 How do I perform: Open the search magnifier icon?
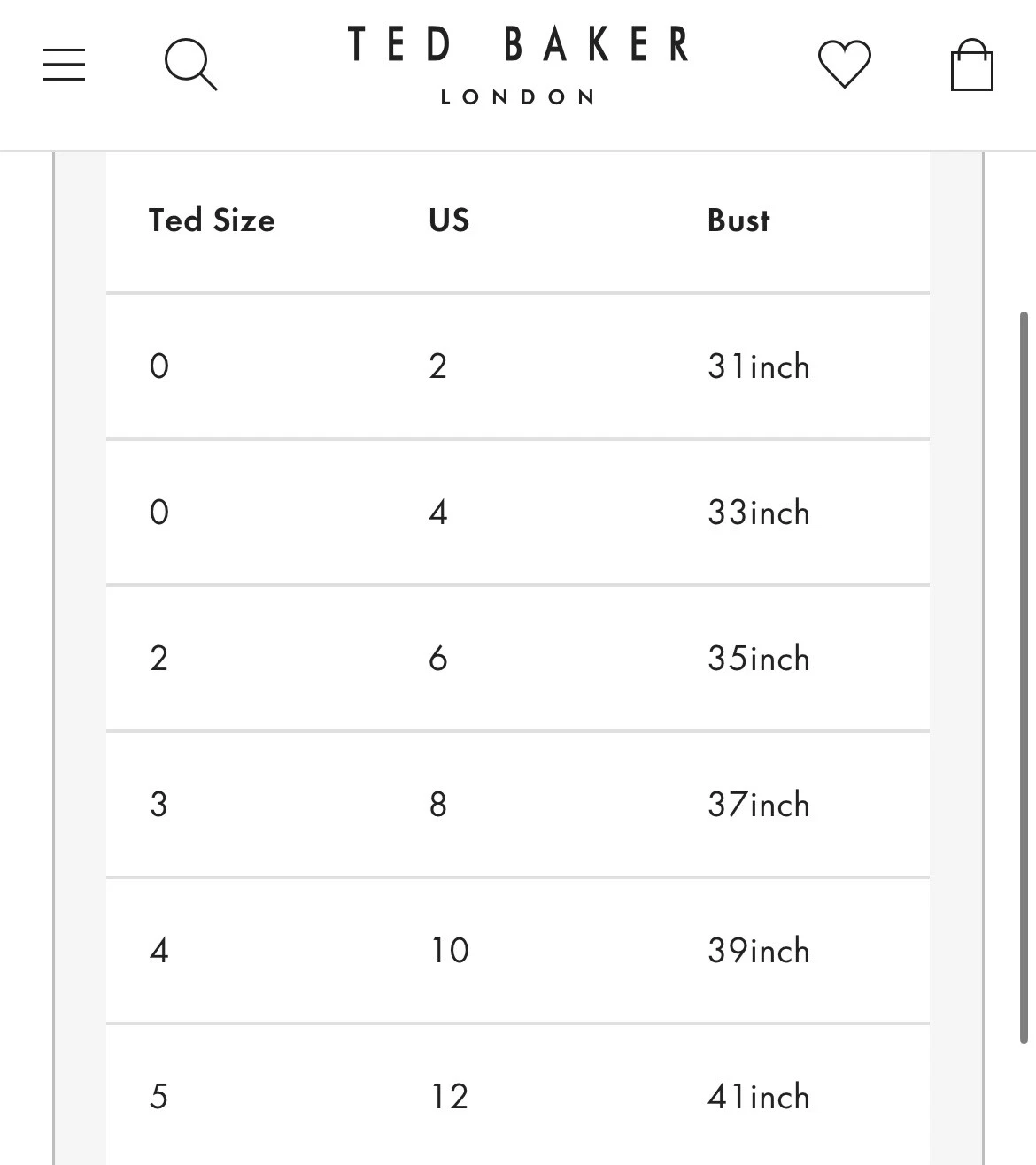191,65
